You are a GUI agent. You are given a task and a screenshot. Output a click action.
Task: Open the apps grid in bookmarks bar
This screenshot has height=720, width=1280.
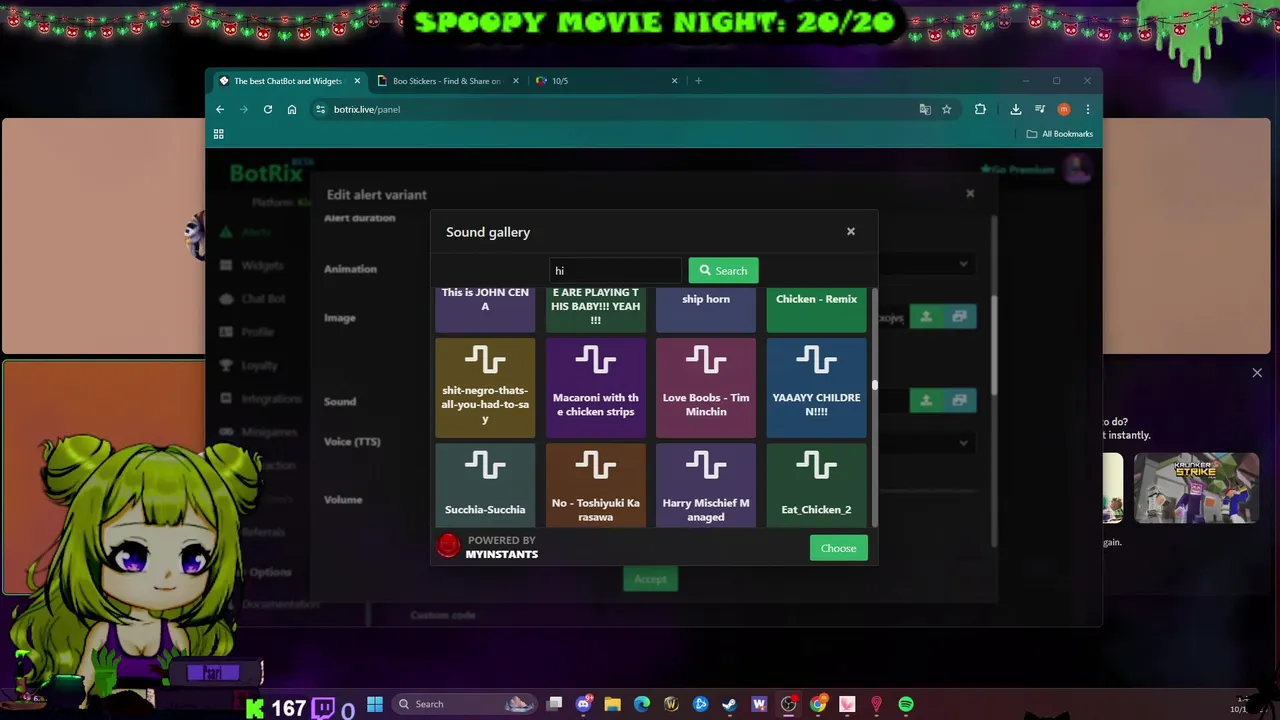218,134
